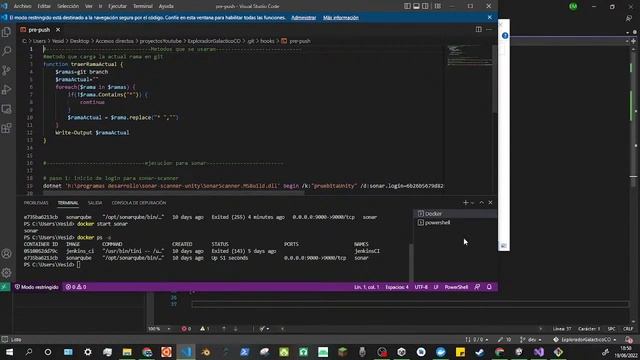Open the Terminal menu in menu bar
Screen dimensions: 640x360
[x=143, y=6]
